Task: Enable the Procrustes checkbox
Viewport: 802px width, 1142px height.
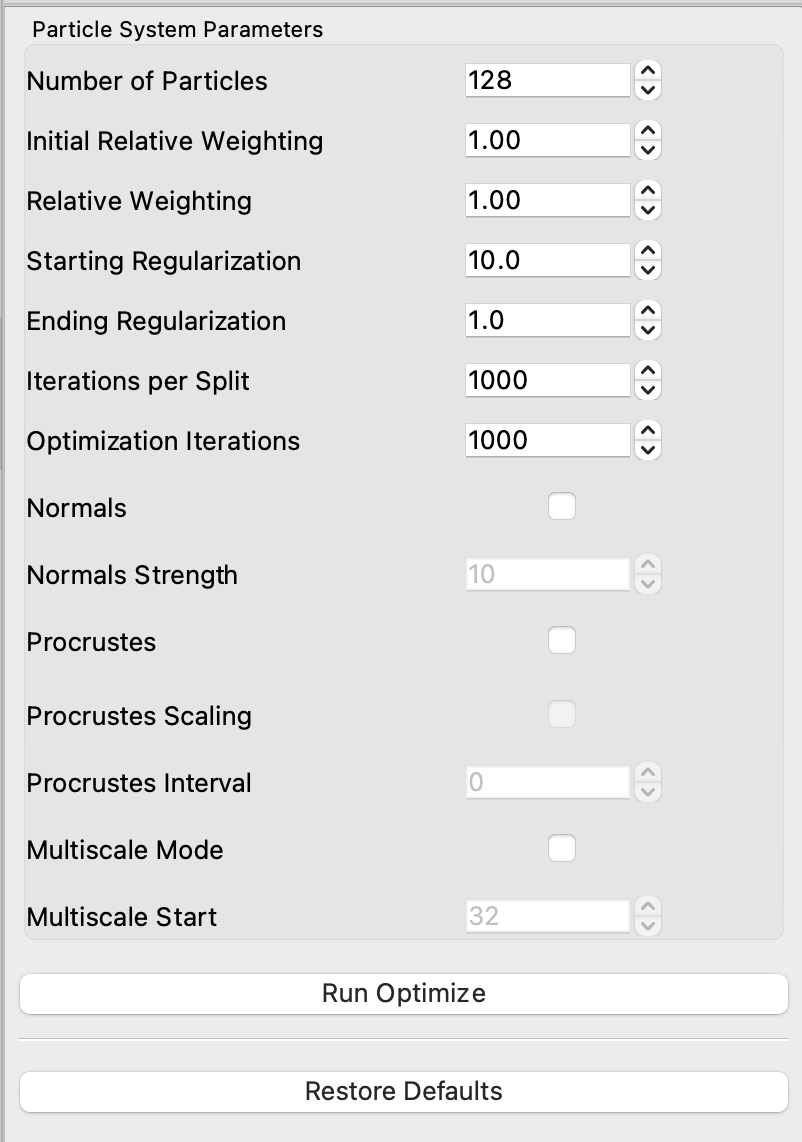Action: coord(562,640)
